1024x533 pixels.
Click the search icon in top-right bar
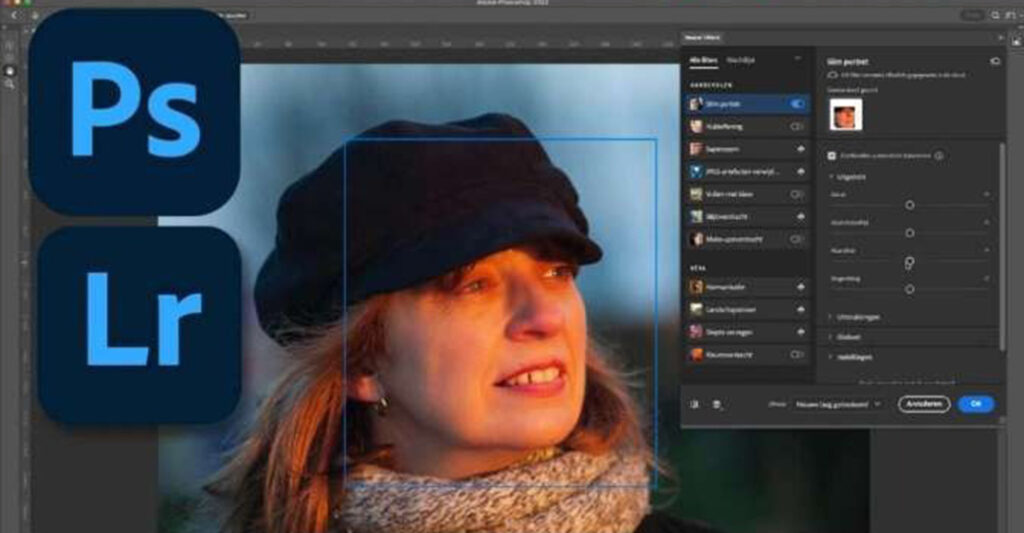click(x=995, y=15)
